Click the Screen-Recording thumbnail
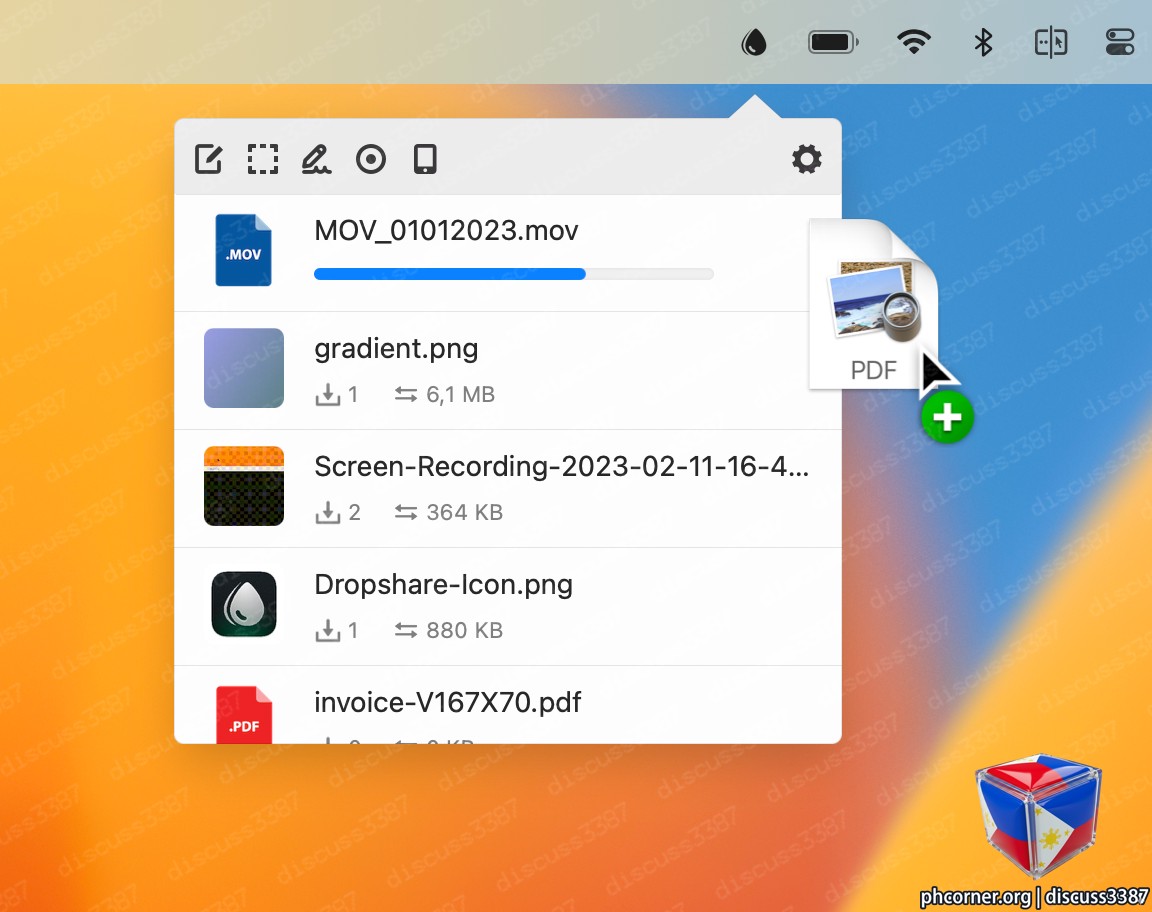 (x=244, y=486)
